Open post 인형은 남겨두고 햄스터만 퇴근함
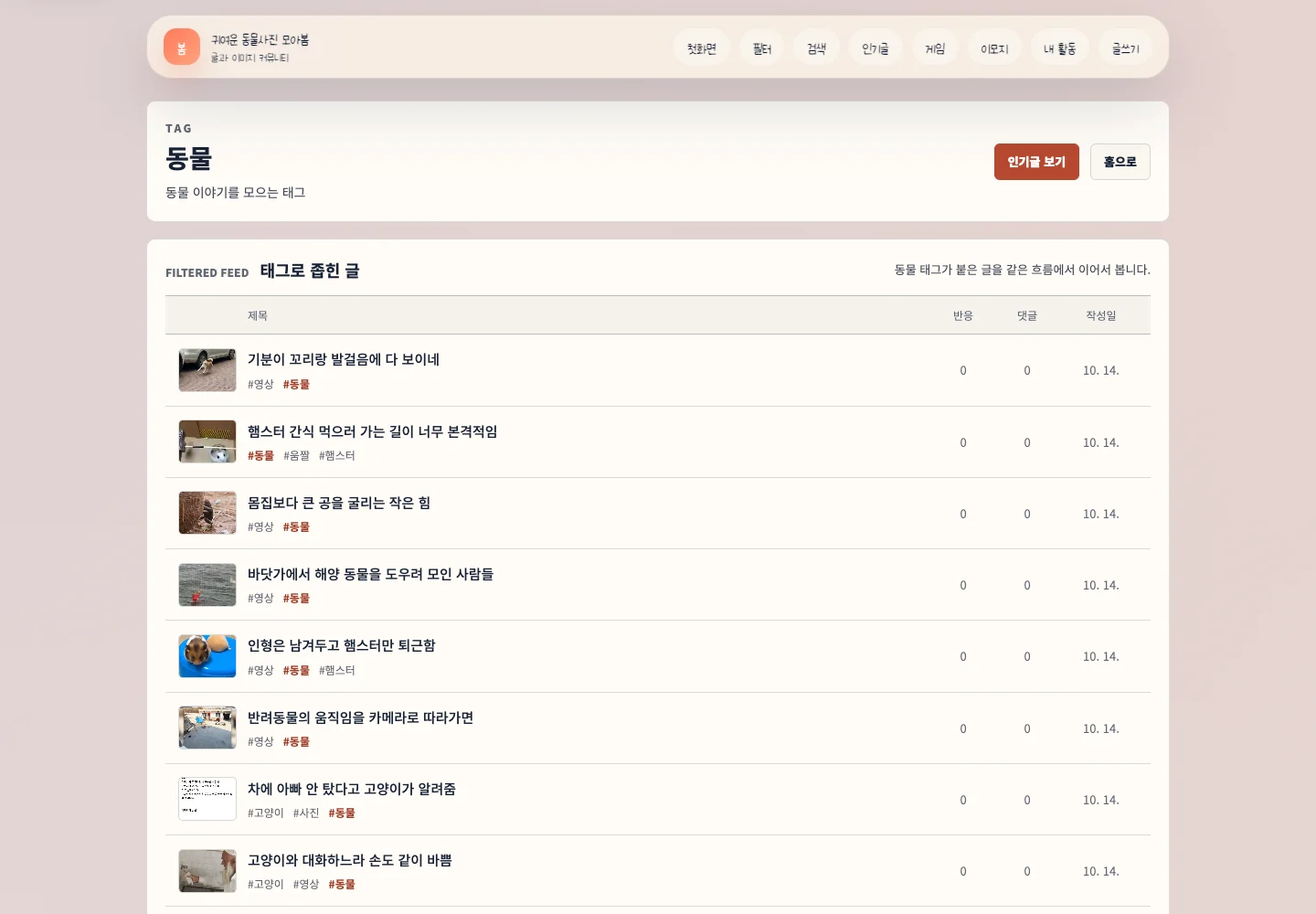The width and height of the screenshot is (1316, 914). click(x=342, y=645)
